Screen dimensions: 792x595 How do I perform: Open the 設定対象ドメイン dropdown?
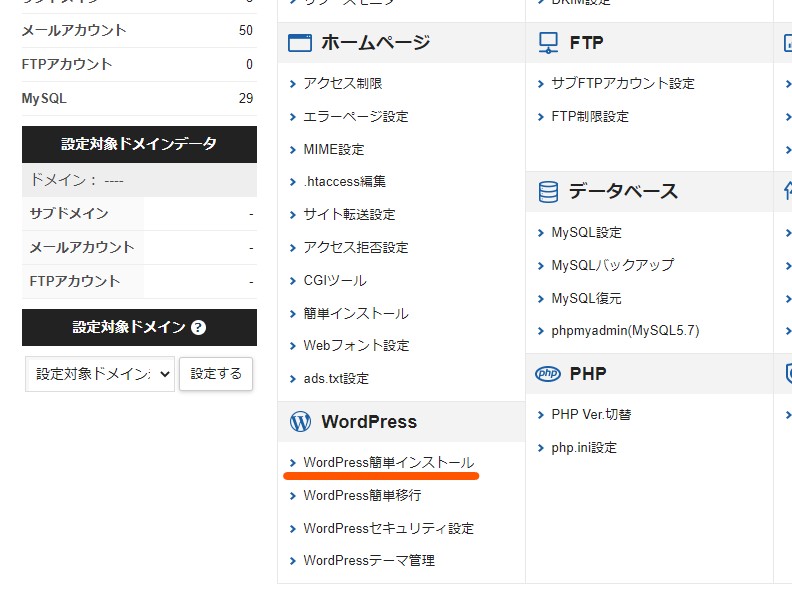click(x=100, y=374)
